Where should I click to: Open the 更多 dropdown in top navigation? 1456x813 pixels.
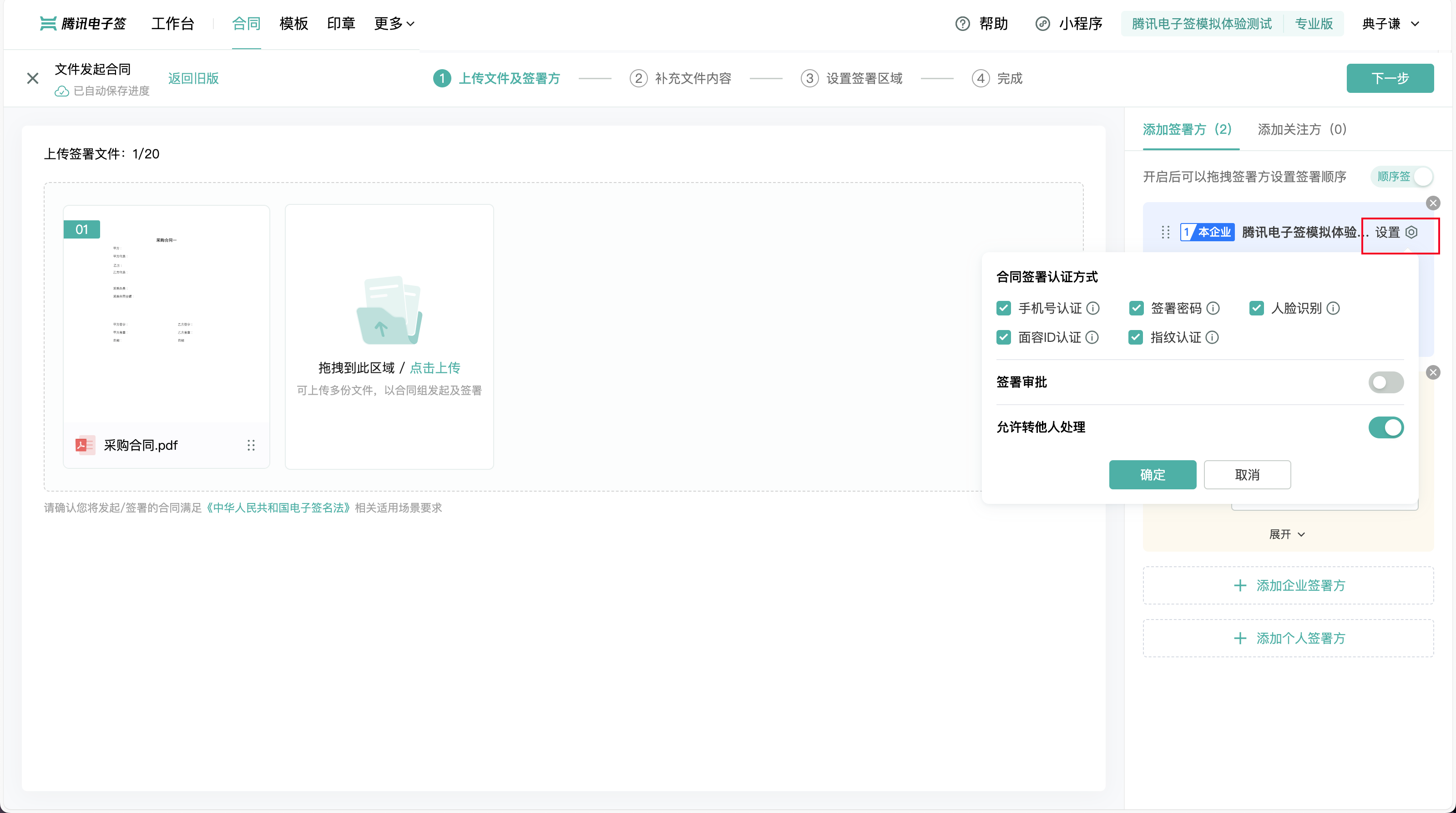(x=394, y=24)
